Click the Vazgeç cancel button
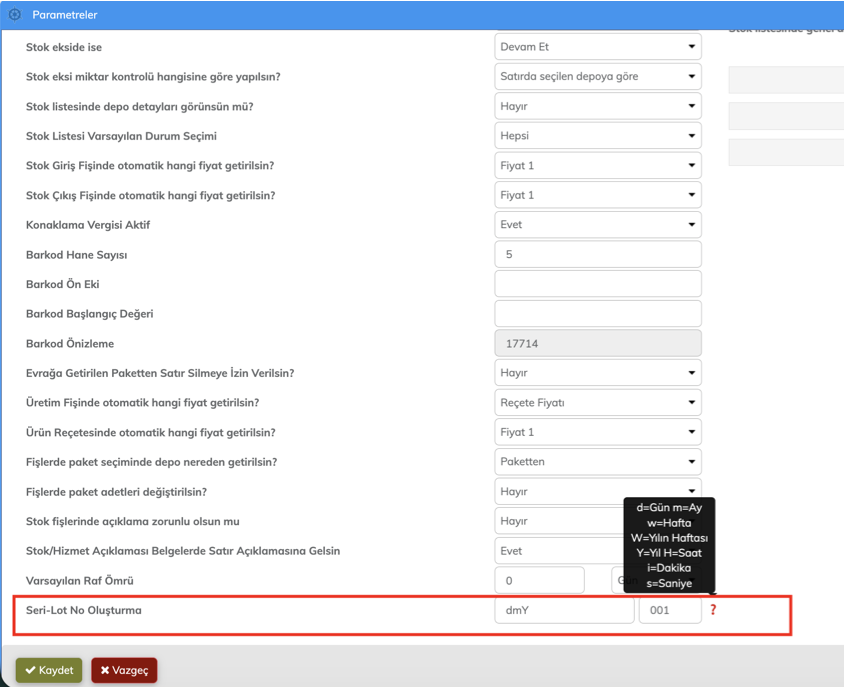845x687 pixels. tap(124, 670)
